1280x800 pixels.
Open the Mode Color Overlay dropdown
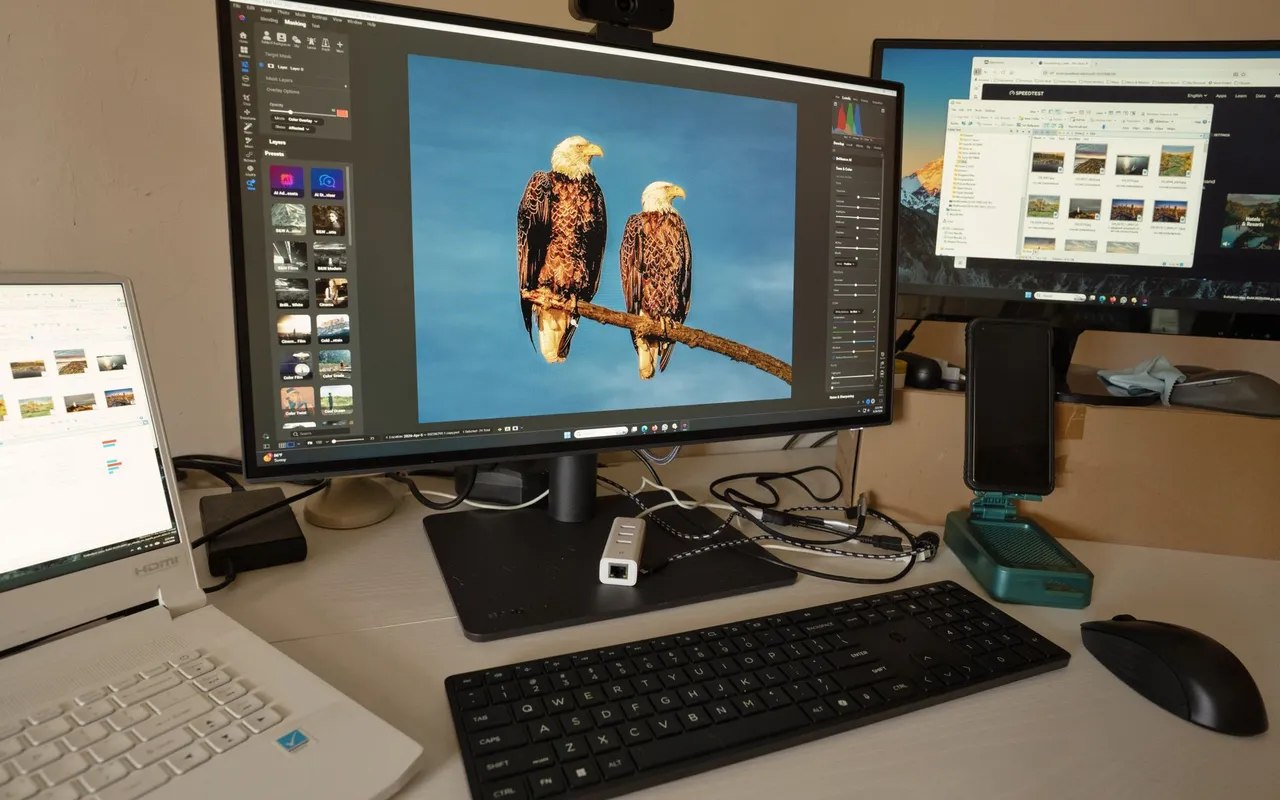297,121
